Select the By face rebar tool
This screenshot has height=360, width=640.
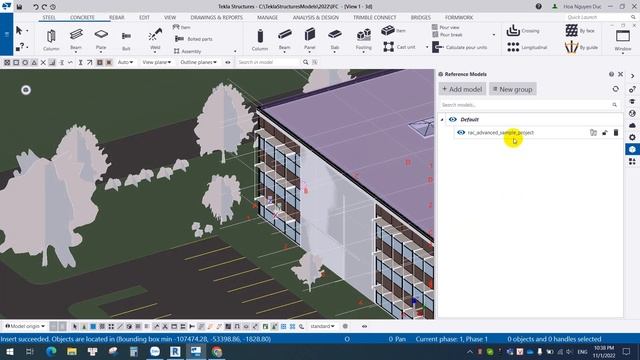click(x=580, y=31)
